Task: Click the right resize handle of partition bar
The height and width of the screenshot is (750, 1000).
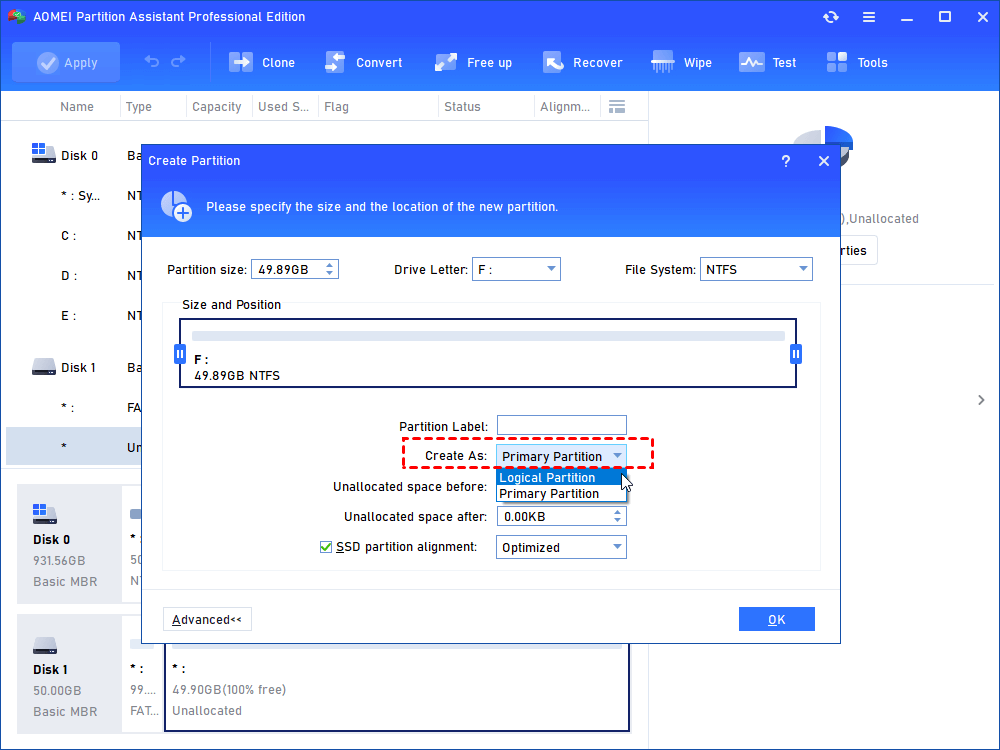Action: (x=796, y=354)
